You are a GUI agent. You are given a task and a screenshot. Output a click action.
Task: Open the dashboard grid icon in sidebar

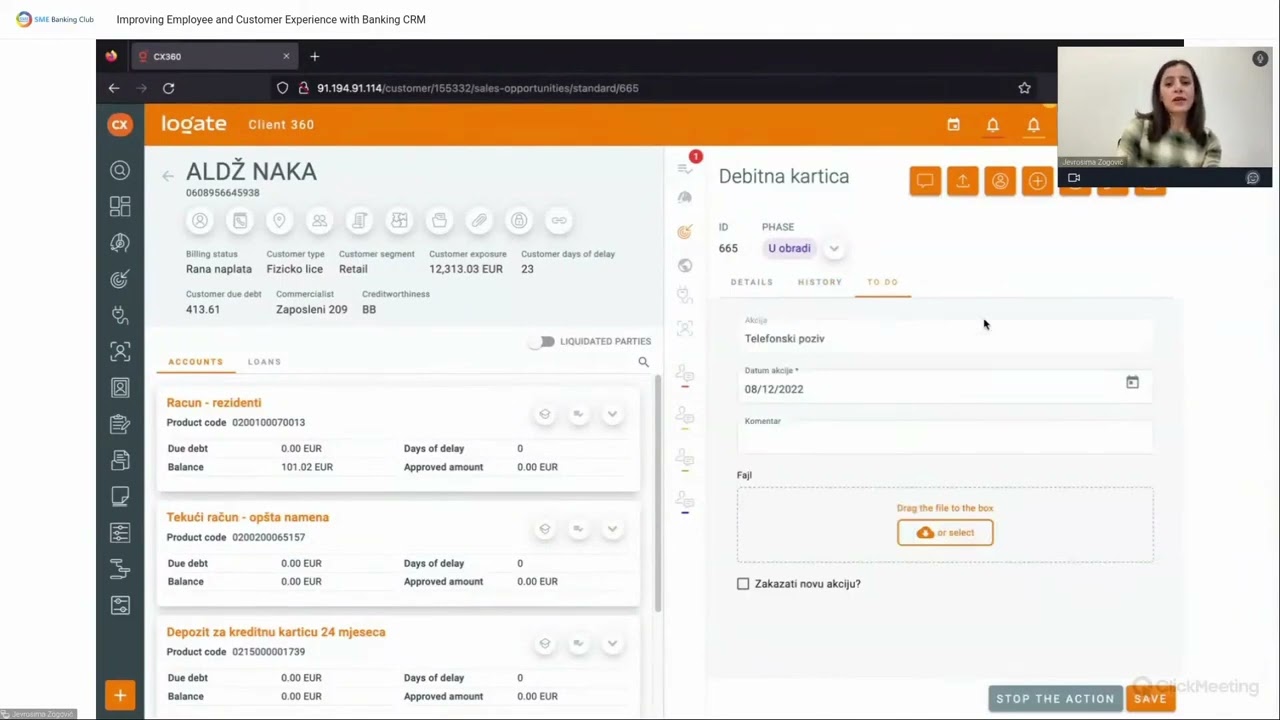[x=120, y=206]
